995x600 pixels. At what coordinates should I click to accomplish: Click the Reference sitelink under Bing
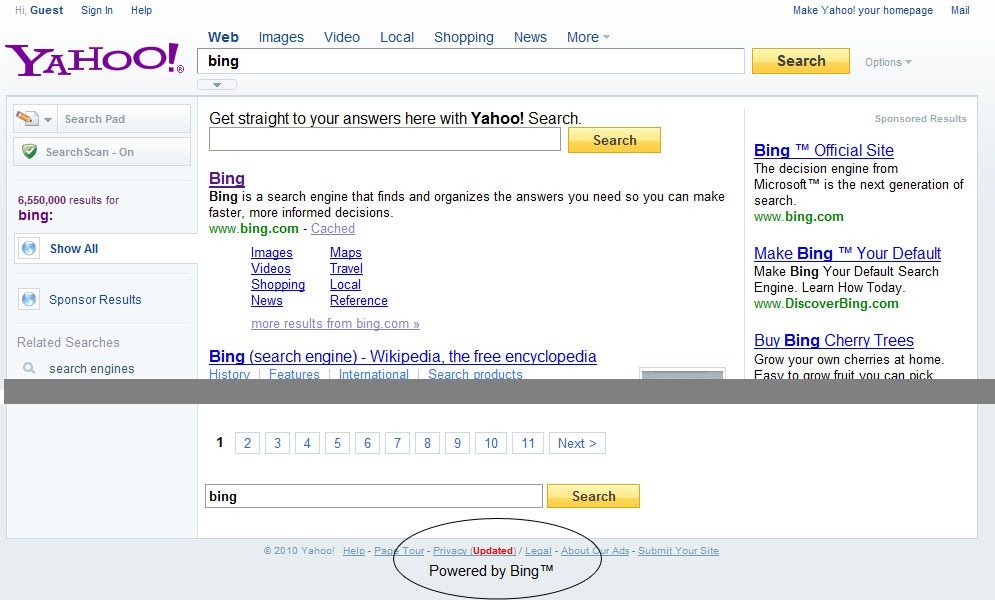[x=359, y=301]
